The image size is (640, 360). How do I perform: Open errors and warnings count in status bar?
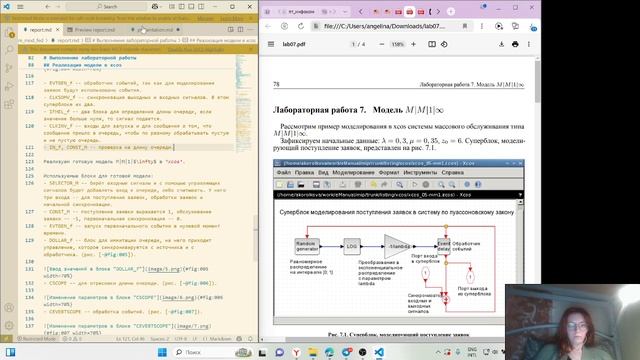pyautogui.click(x=72, y=339)
